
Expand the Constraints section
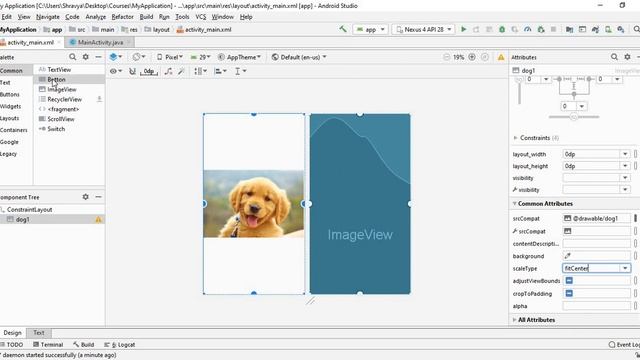point(515,138)
